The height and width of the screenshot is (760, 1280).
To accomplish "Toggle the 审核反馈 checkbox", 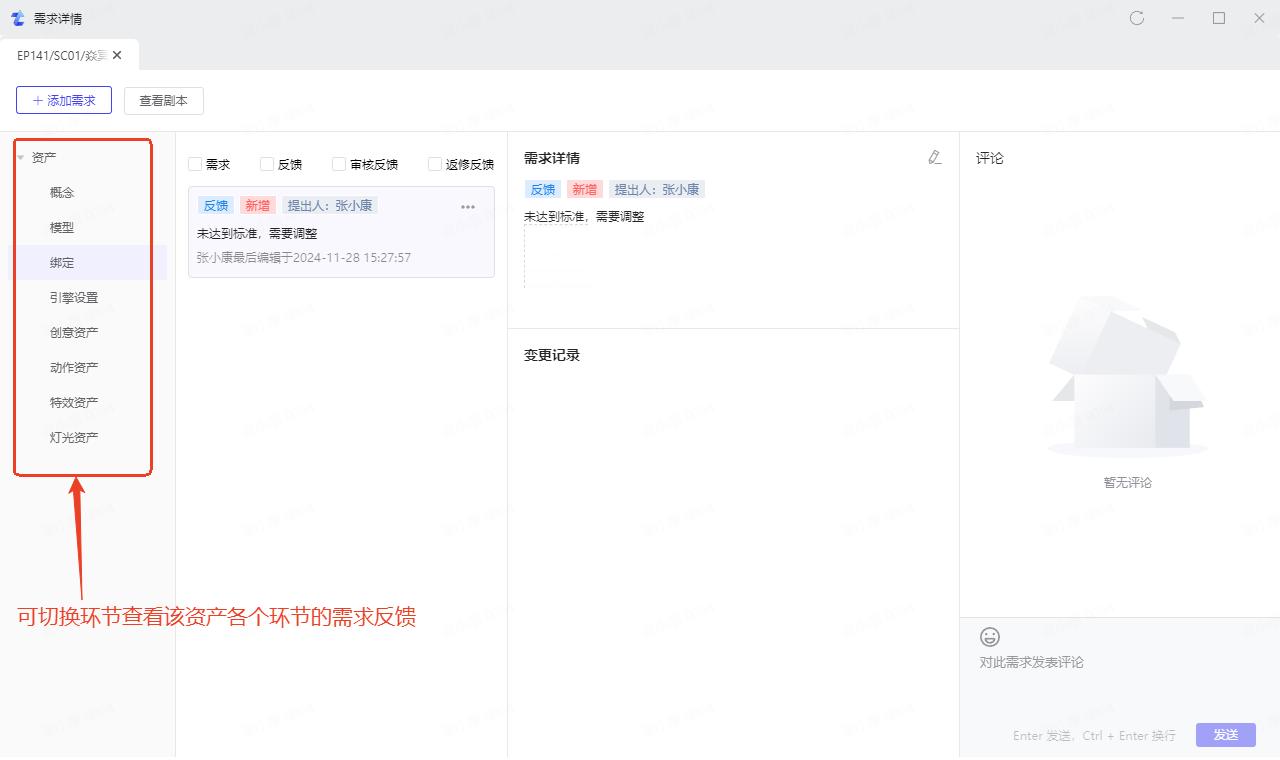I will (339, 164).
